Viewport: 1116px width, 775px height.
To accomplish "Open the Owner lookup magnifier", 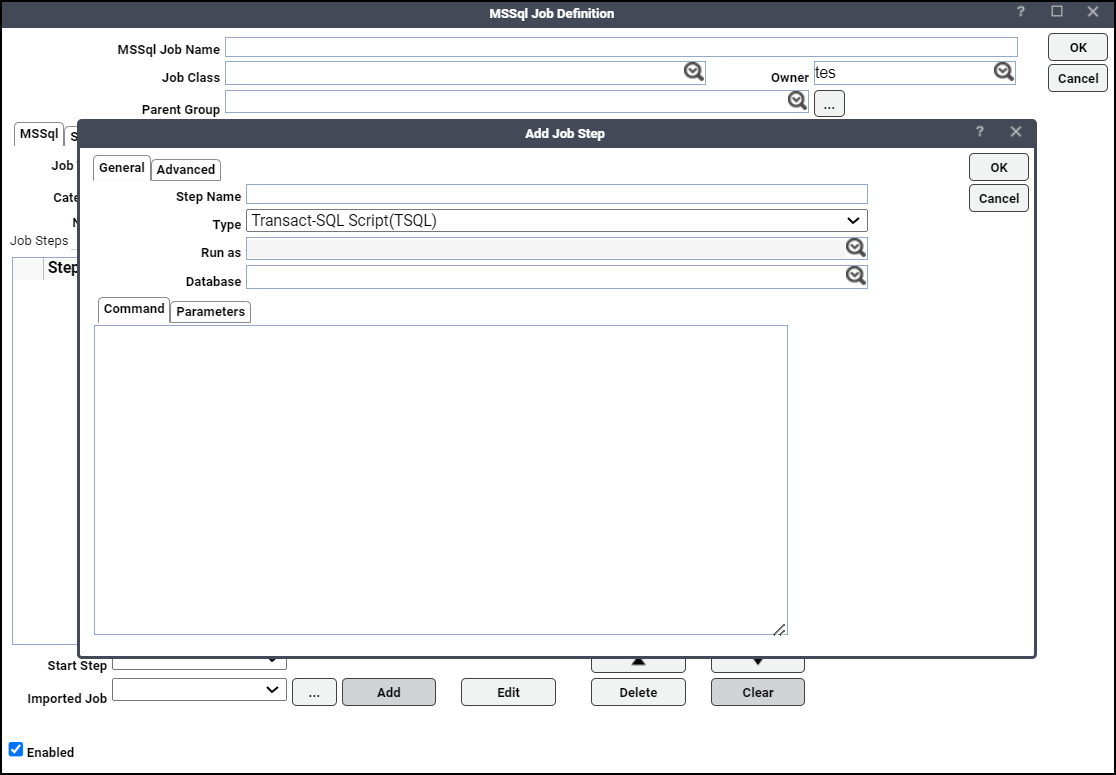I will pyautogui.click(x=1004, y=72).
